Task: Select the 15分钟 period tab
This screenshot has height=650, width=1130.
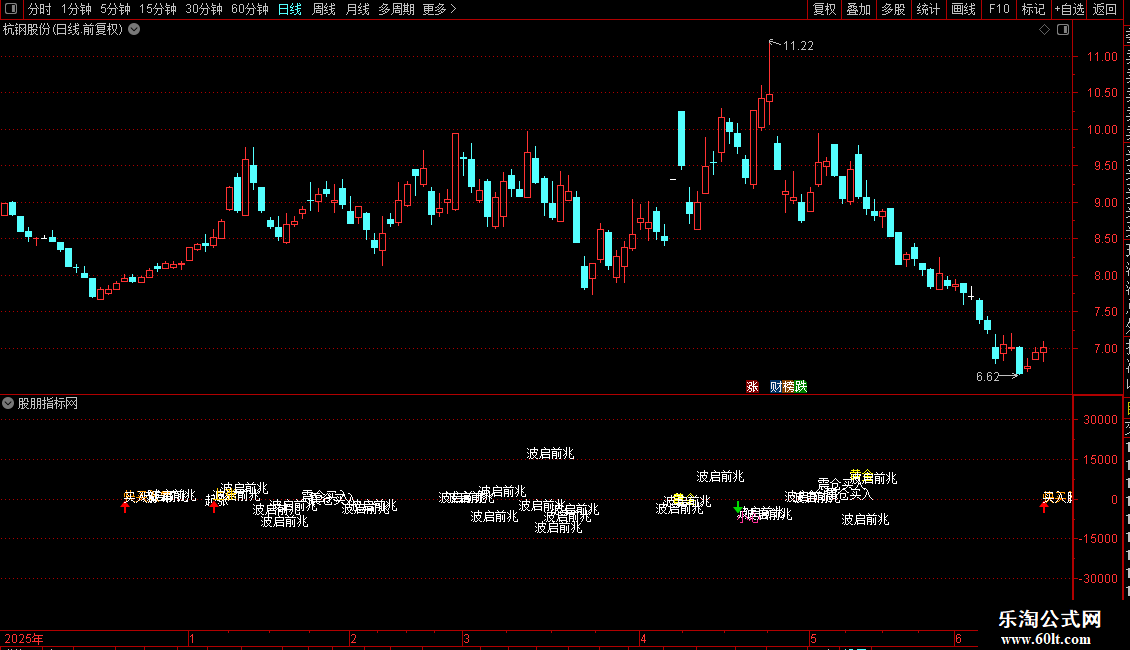Action: [157, 9]
